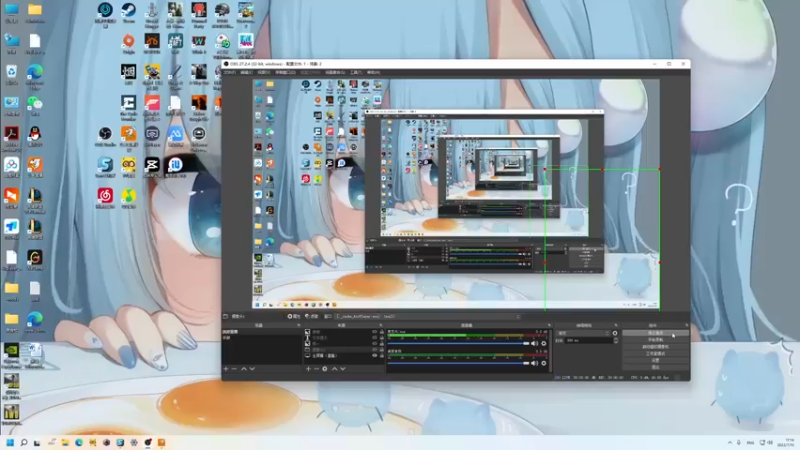800x450 pixels.
Task: Remove selected scene with minus button in Scenes panel
Action: coord(234,368)
